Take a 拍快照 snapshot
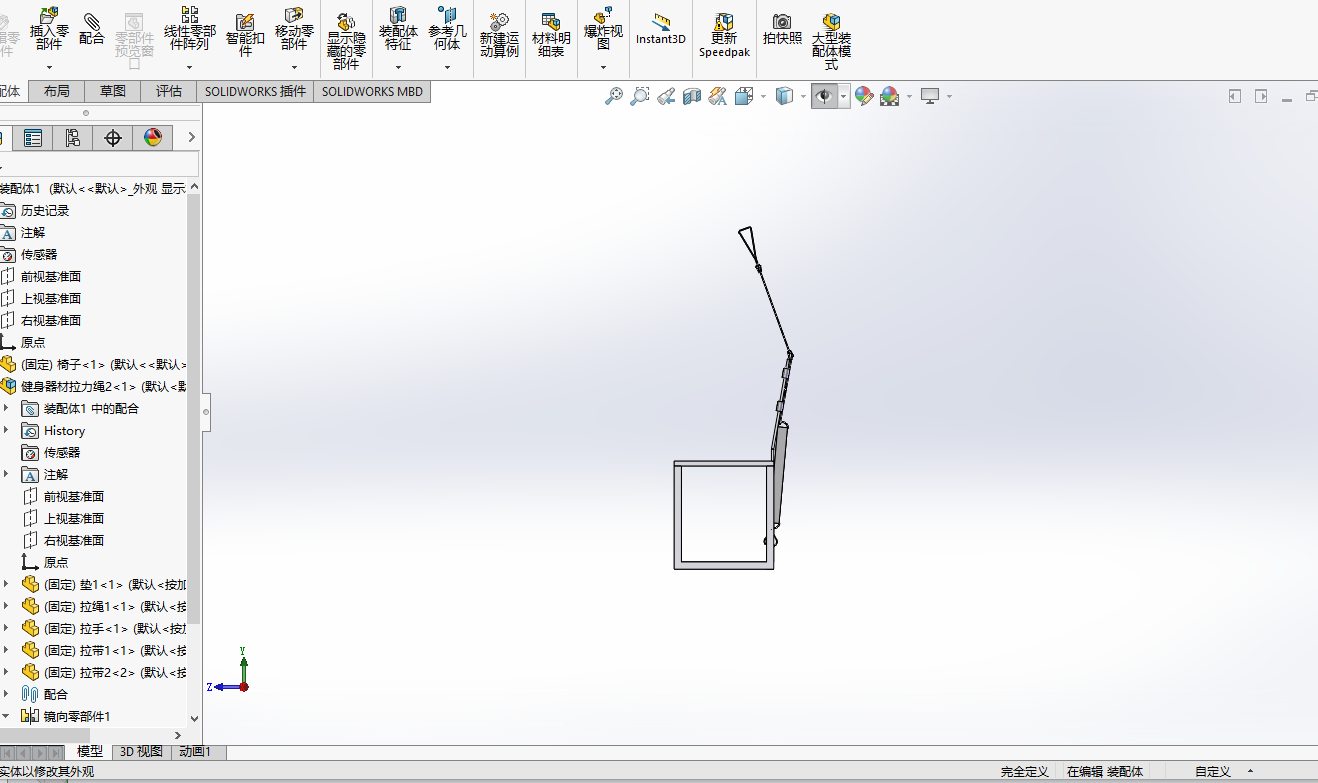The width and height of the screenshot is (1318, 783). point(782,28)
